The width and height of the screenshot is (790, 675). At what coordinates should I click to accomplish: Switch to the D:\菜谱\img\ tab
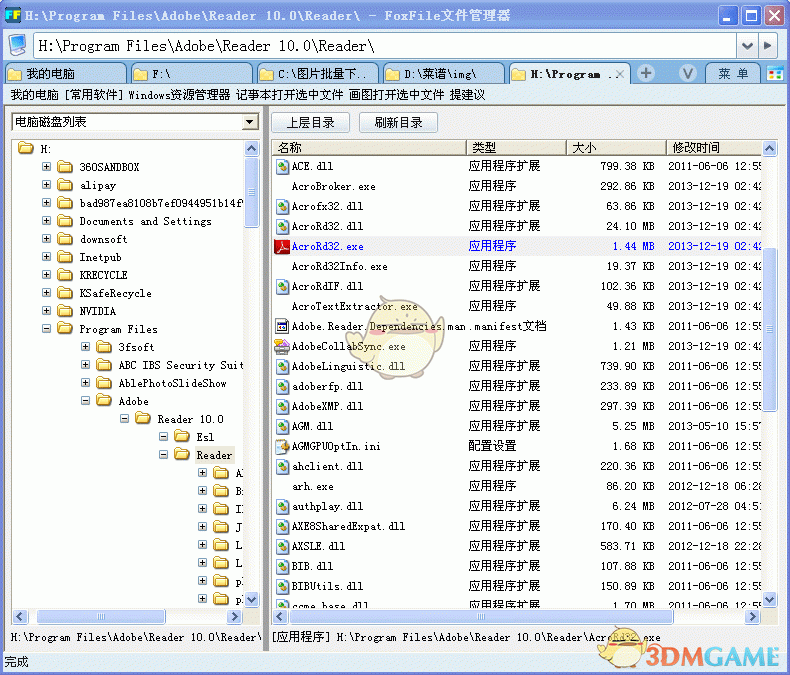(443, 74)
